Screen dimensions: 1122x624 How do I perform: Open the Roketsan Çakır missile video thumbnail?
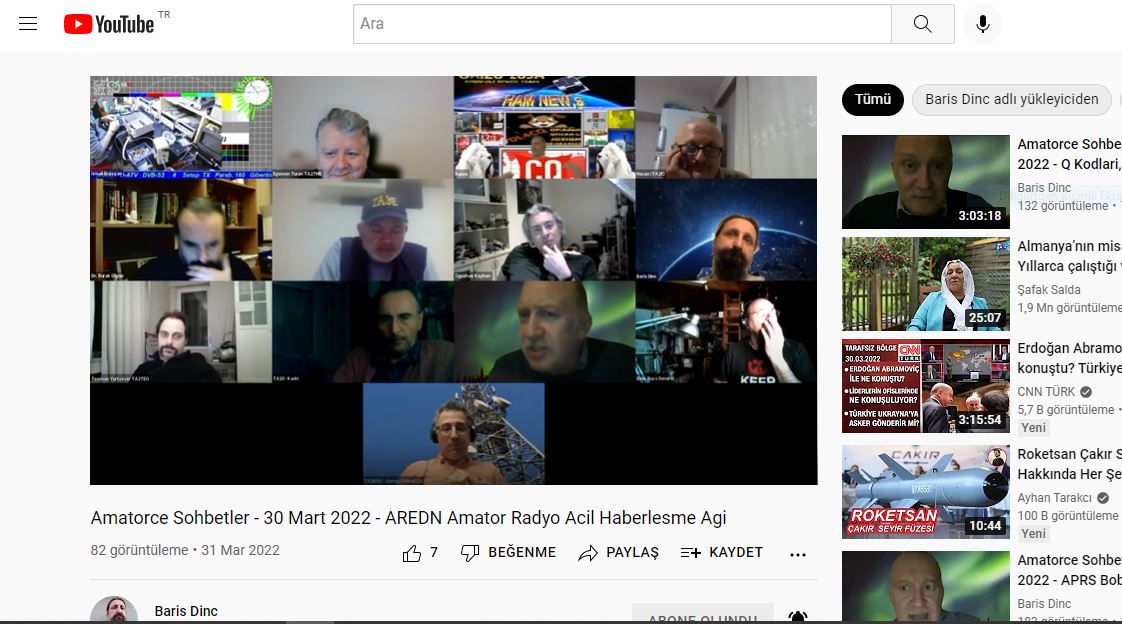click(x=926, y=492)
